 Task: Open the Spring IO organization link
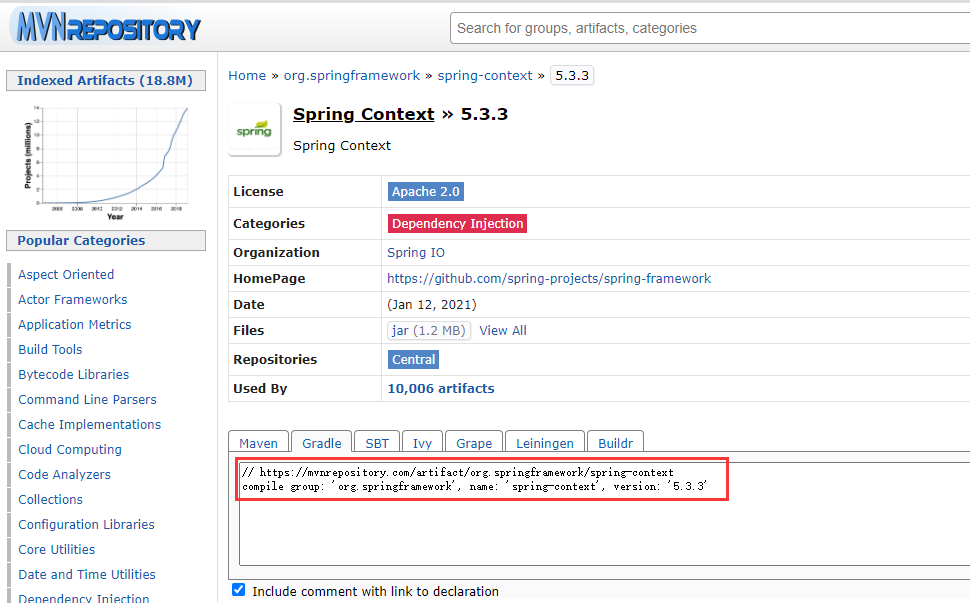416,252
